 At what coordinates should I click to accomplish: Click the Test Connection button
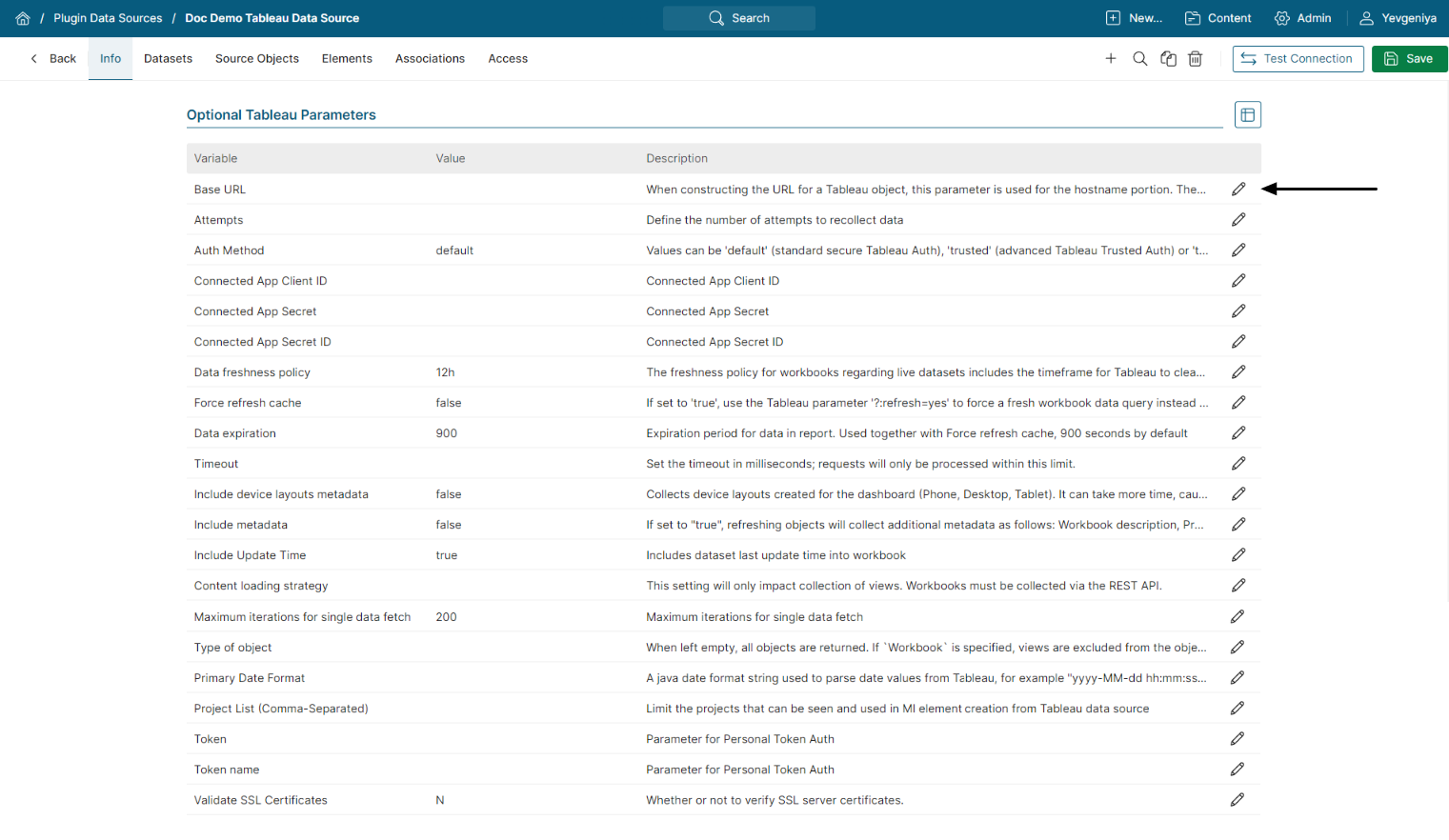pos(1298,59)
